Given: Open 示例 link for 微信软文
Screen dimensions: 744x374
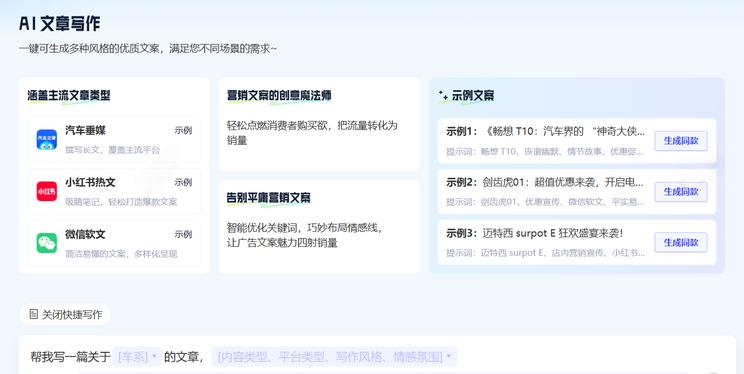Looking at the screenshot, I should click(x=183, y=234).
